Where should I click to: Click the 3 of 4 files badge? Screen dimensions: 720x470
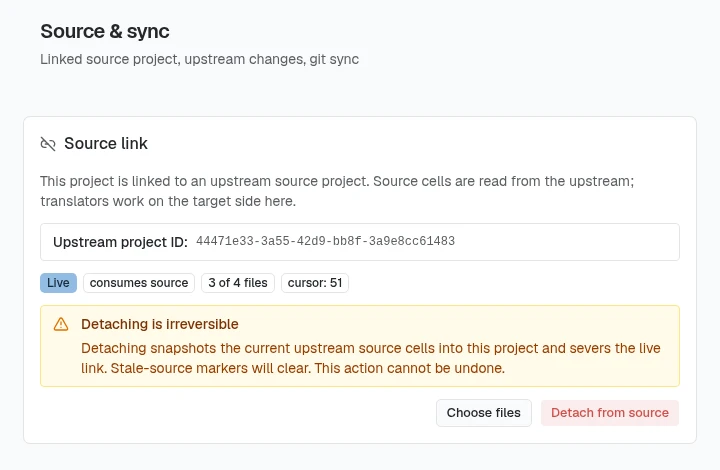[238, 283]
